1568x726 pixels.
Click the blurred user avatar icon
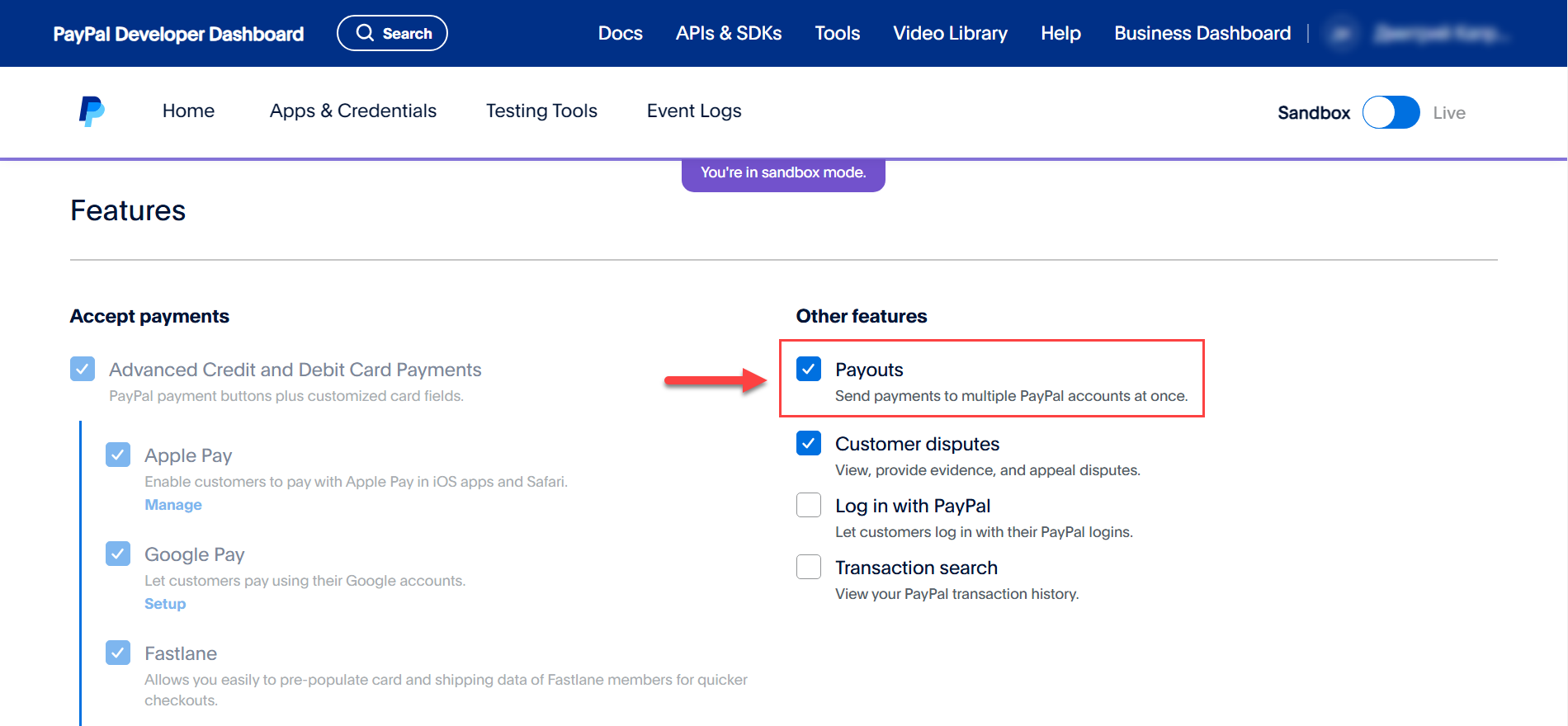(1342, 34)
